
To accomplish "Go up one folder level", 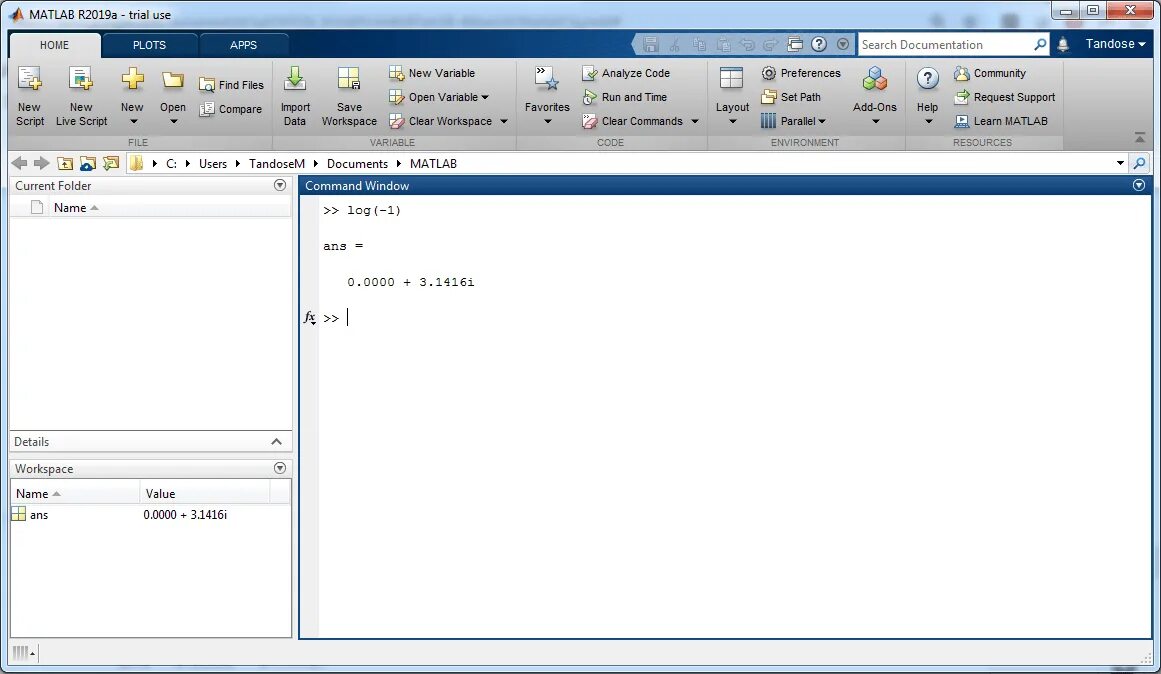I will click(65, 164).
